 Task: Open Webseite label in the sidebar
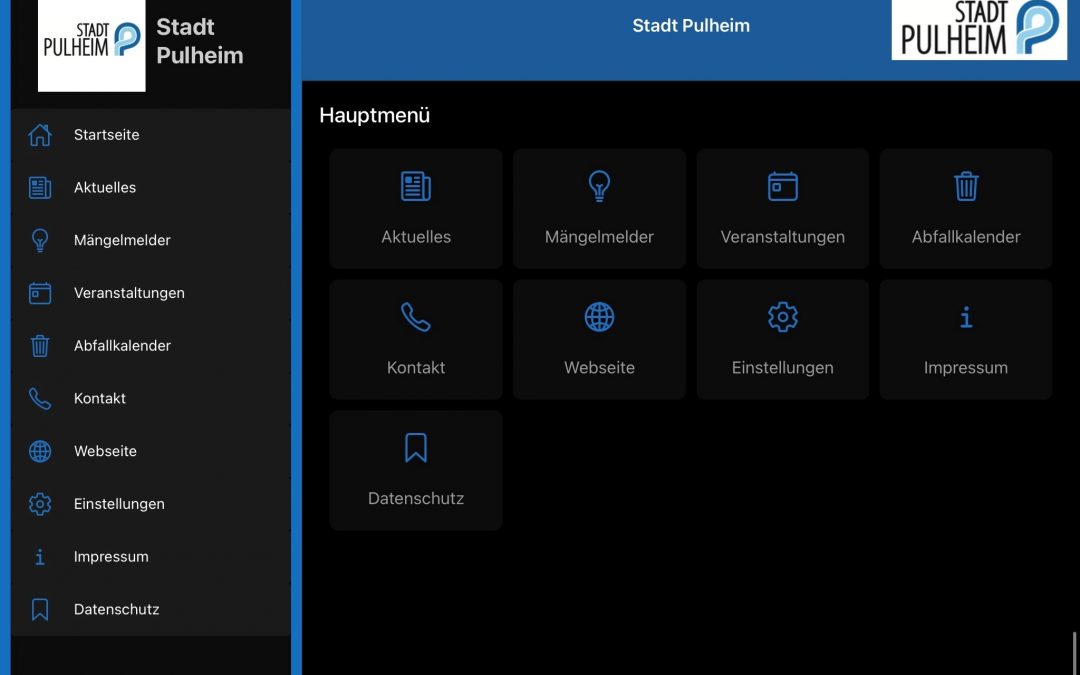105,451
